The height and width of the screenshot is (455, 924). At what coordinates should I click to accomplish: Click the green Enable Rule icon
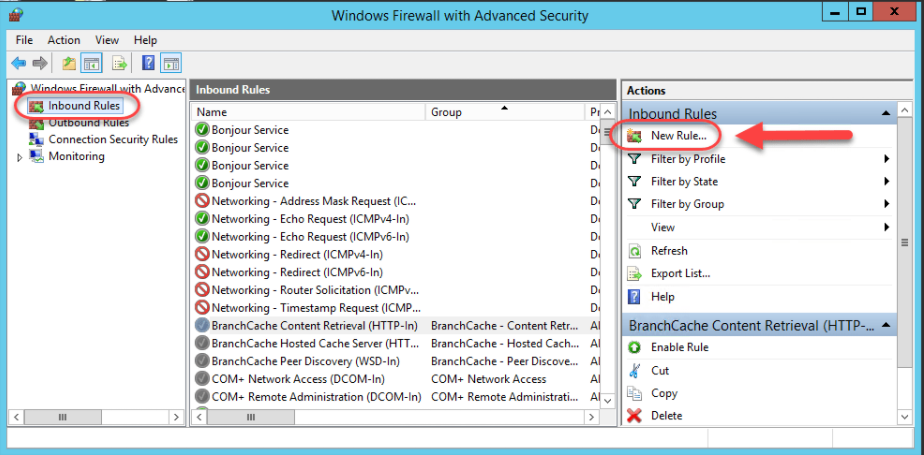[x=635, y=348]
